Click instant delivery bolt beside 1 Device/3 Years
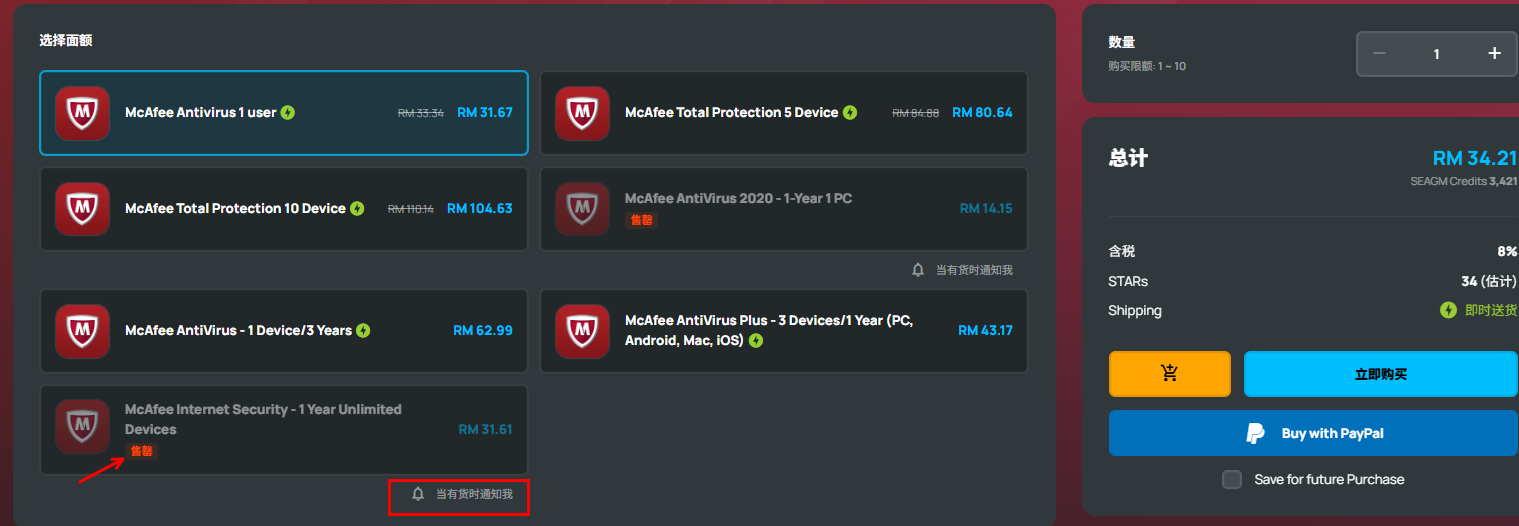 363,331
